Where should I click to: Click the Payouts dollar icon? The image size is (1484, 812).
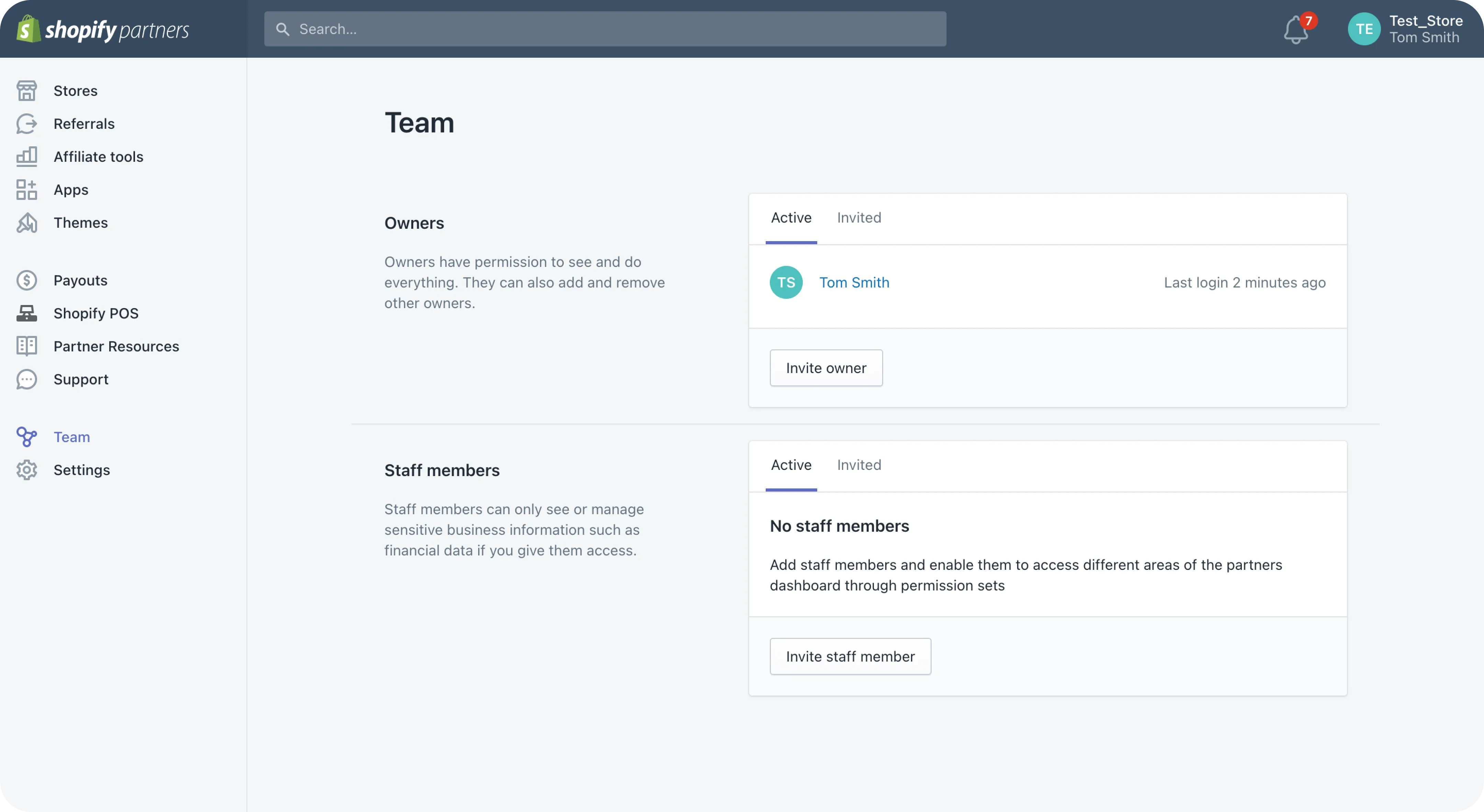click(x=26, y=280)
